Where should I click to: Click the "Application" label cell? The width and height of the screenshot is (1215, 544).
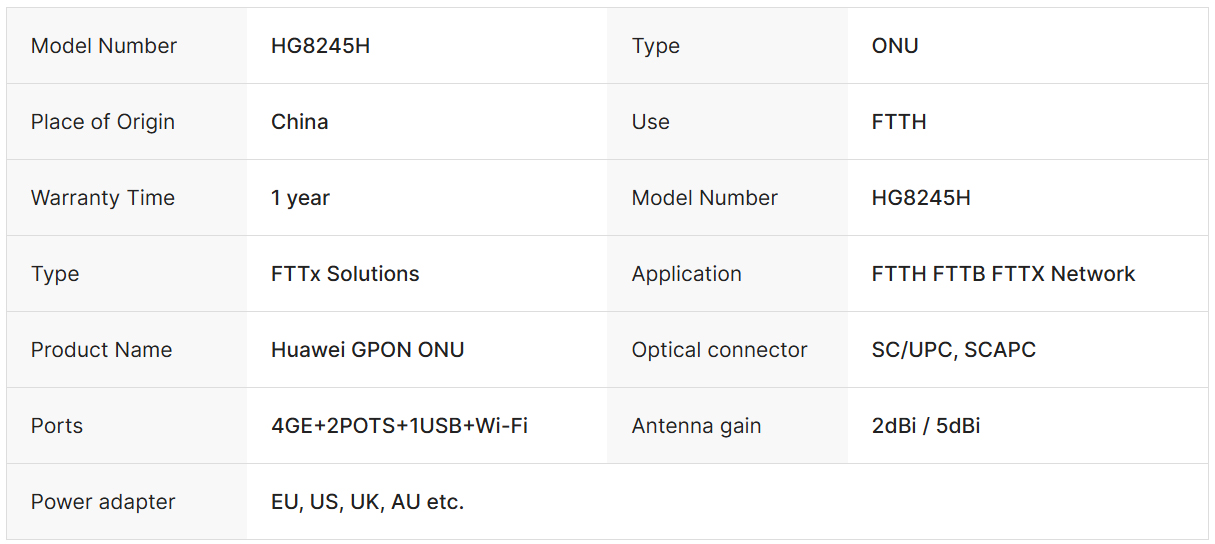tap(687, 274)
